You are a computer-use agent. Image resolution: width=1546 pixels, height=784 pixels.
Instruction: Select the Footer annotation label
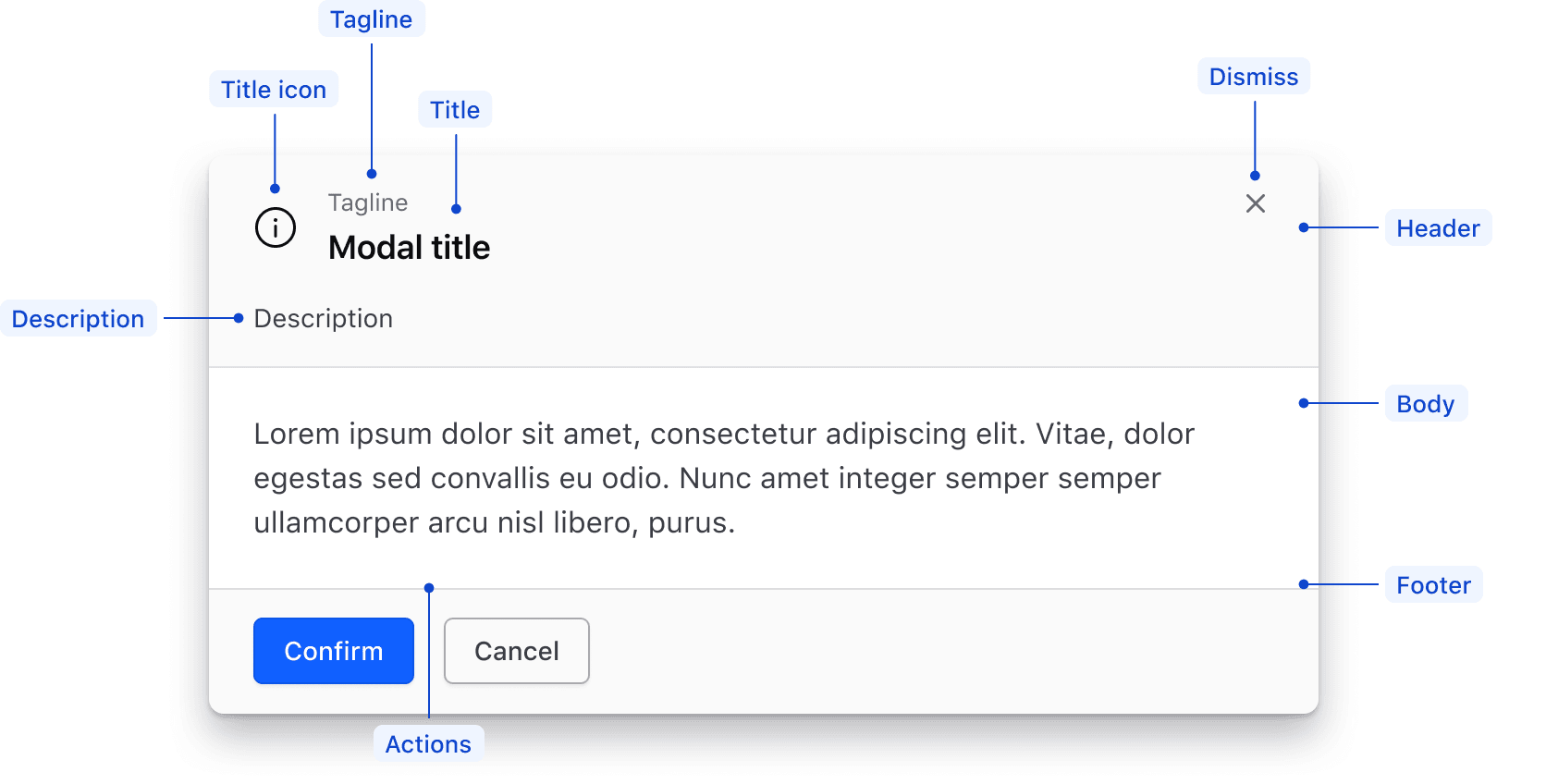pos(1432,584)
